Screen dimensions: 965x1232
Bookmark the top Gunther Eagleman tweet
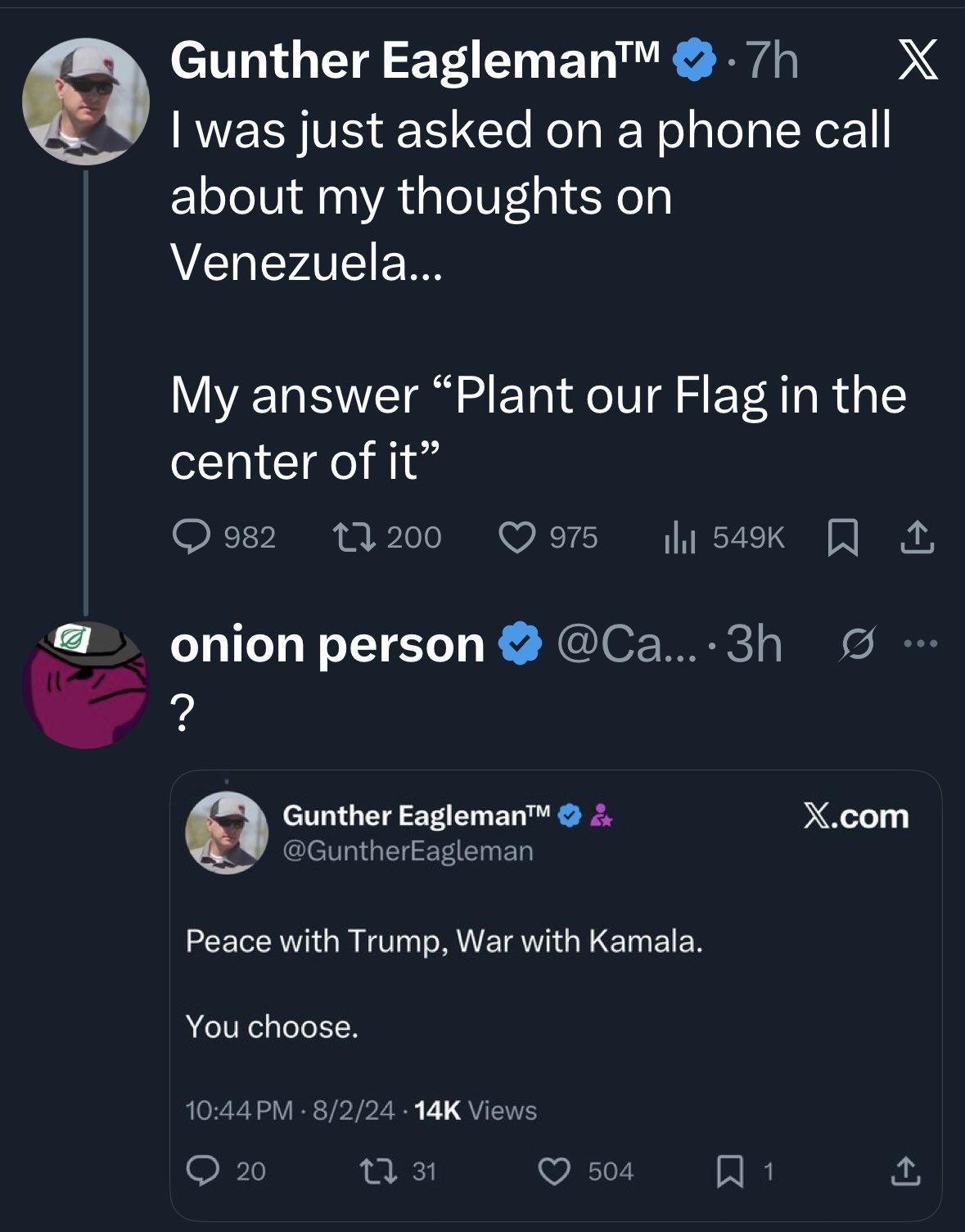coord(842,539)
